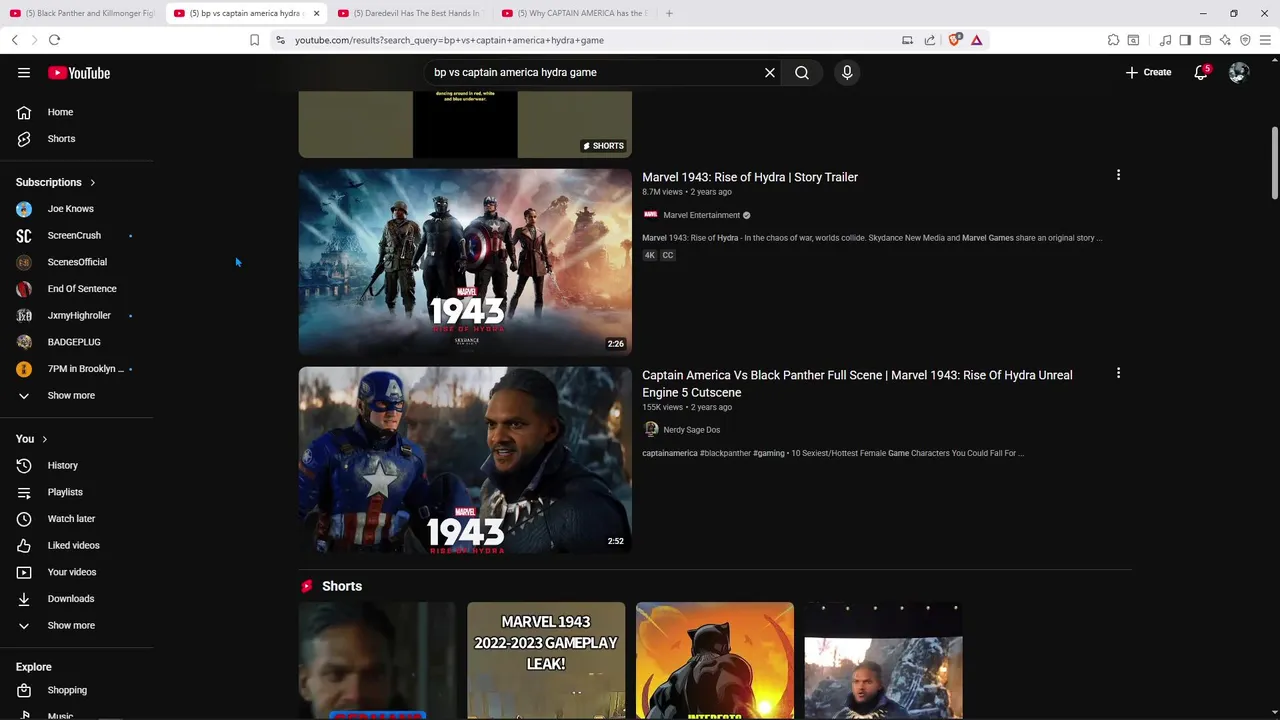This screenshot has width=1280, height=720.
Task: Open a new browser tab
Action: pos(669,13)
